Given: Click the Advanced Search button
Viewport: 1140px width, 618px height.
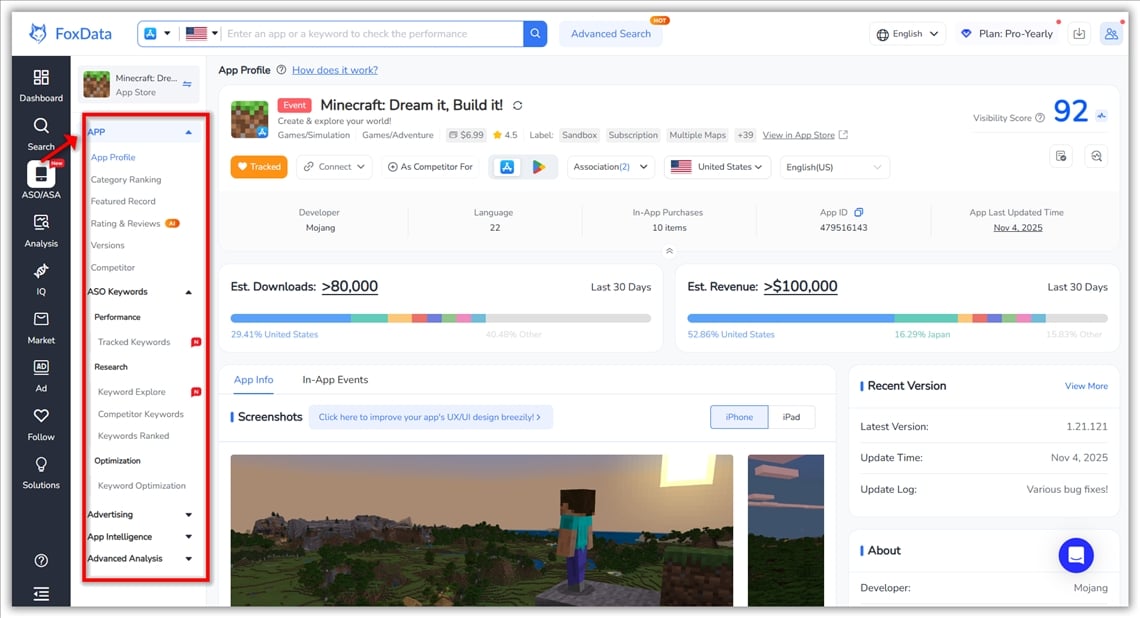Looking at the screenshot, I should [x=610, y=34].
